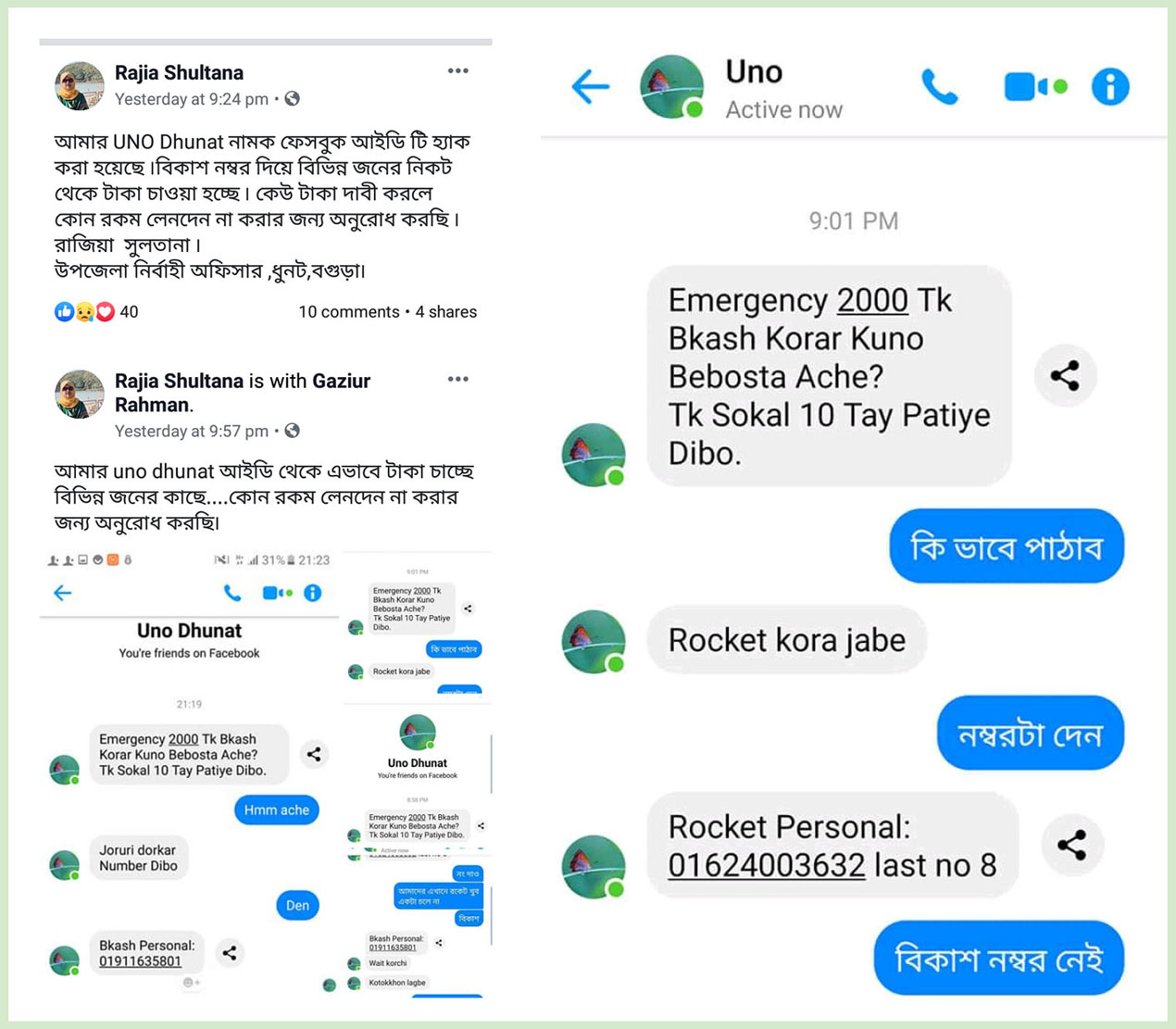View the 10 comments on first post
The height and width of the screenshot is (1029, 1176).
point(348,312)
